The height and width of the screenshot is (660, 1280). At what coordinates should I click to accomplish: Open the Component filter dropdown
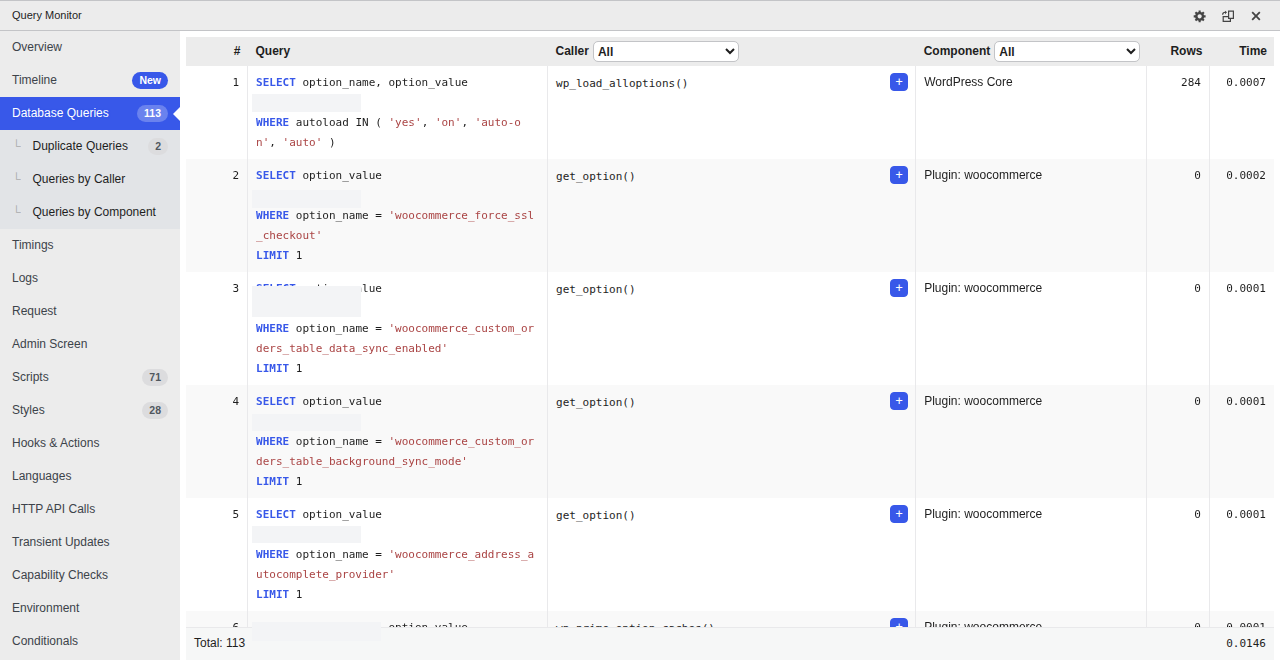1067,51
